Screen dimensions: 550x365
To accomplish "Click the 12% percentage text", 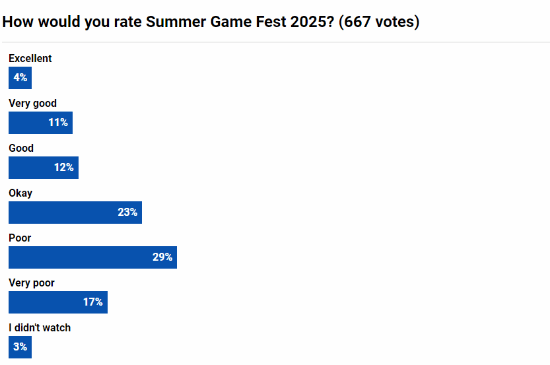I will click(x=64, y=168).
